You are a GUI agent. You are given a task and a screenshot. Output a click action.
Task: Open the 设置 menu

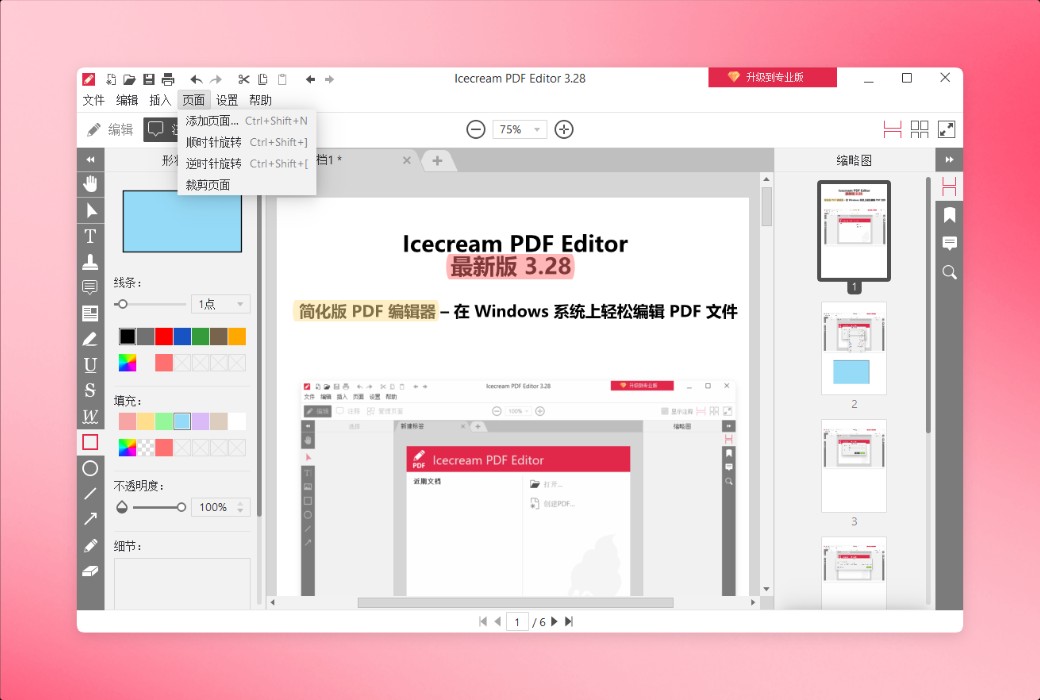point(226,99)
